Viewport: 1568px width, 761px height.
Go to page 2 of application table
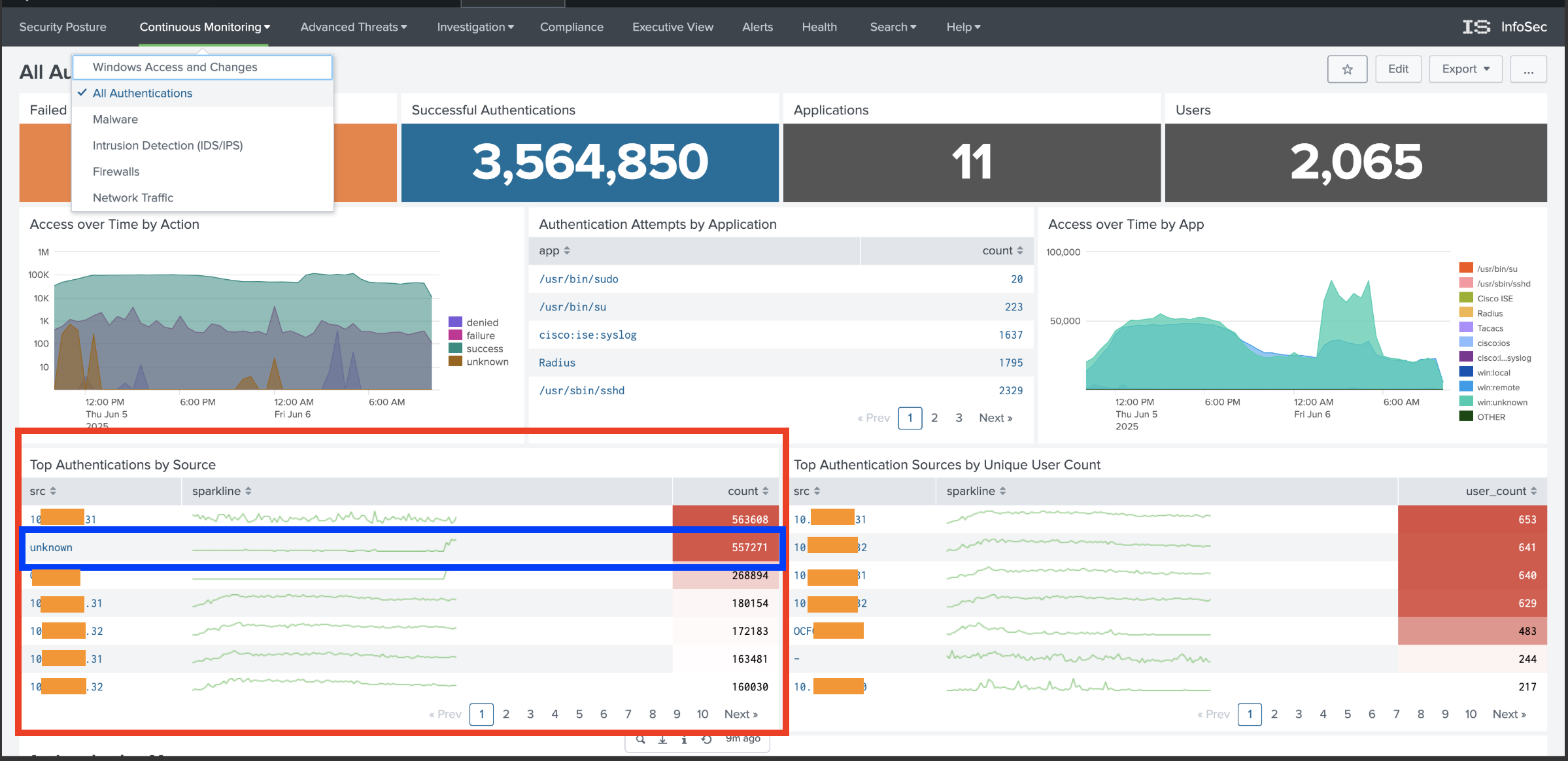(934, 418)
